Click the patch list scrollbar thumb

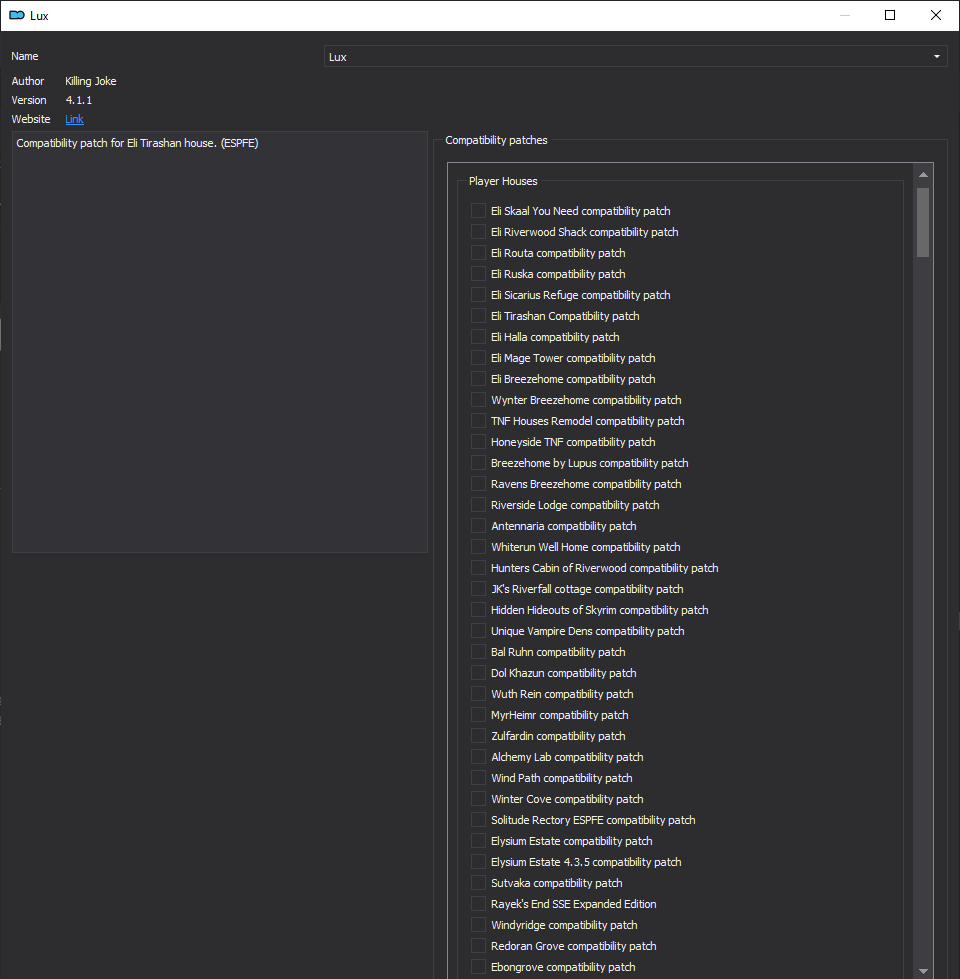tap(923, 222)
